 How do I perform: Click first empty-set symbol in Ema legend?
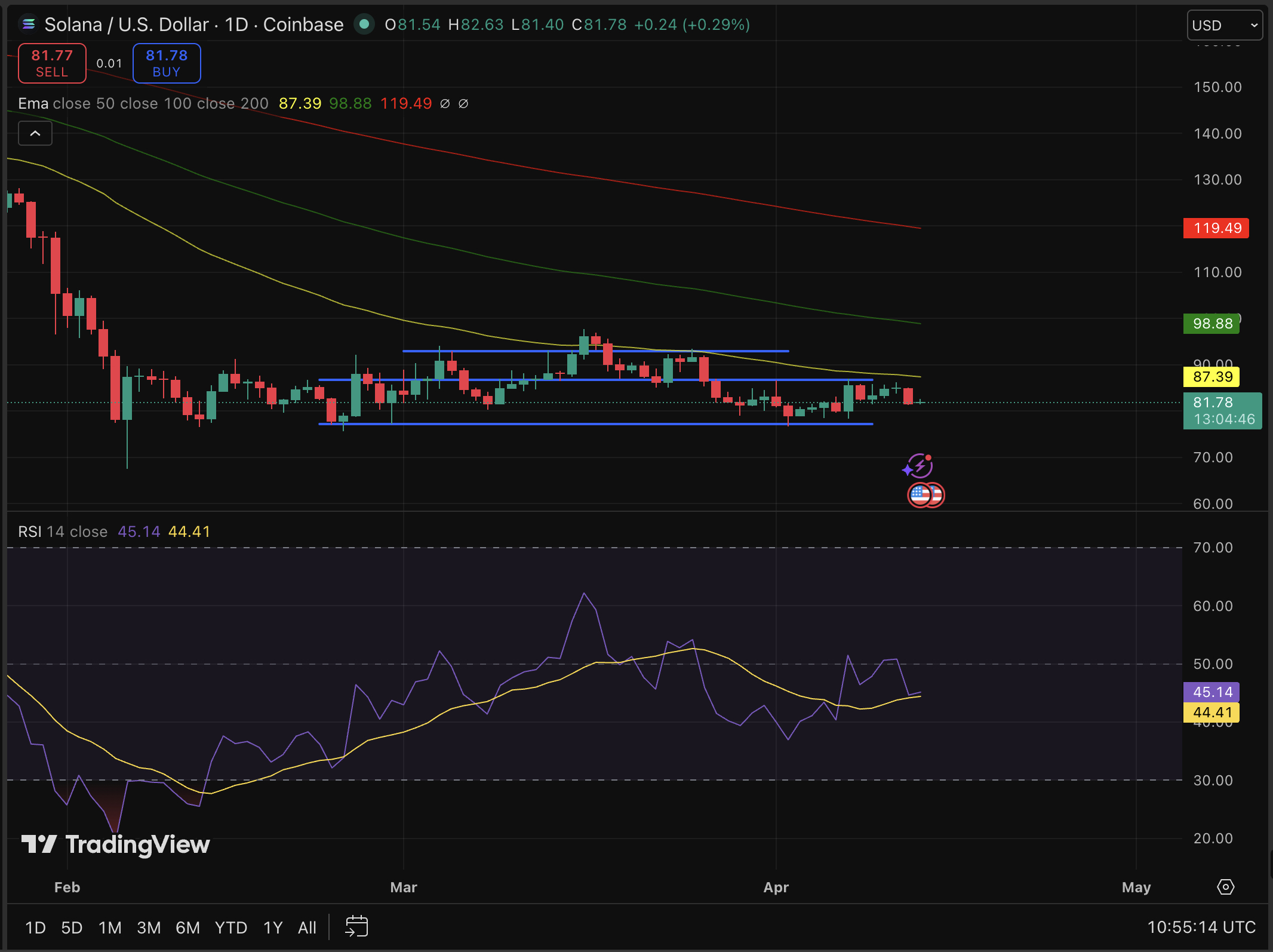click(445, 103)
